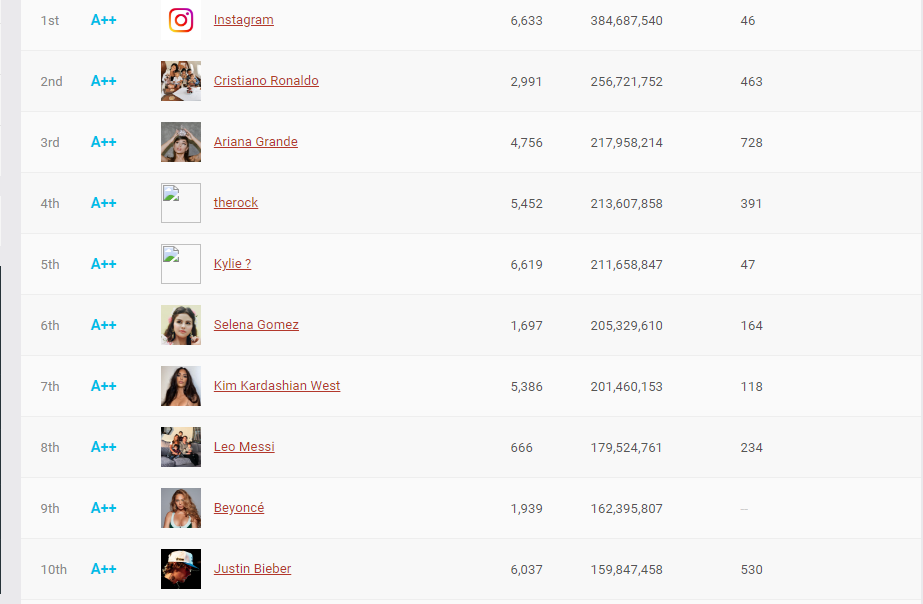Follow the Ariana Grande link

256,142
